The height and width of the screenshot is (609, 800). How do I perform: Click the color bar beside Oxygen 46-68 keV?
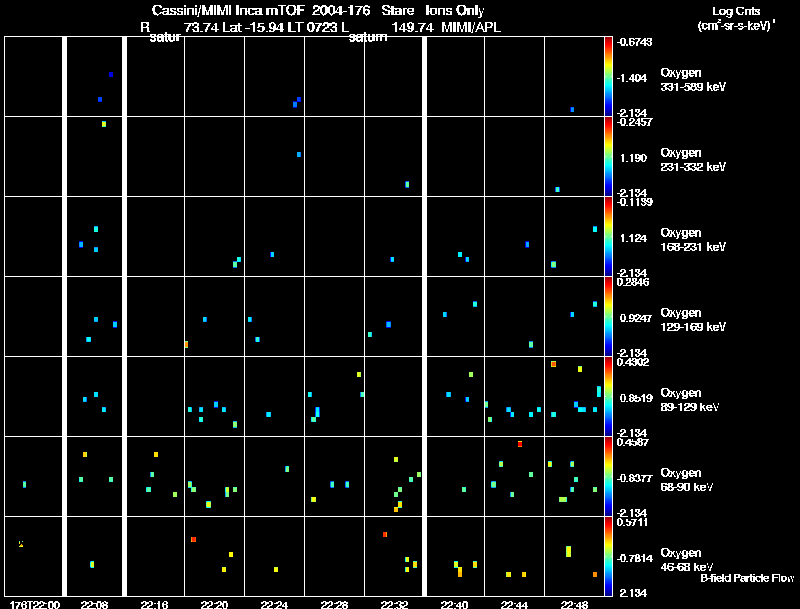(x=608, y=556)
